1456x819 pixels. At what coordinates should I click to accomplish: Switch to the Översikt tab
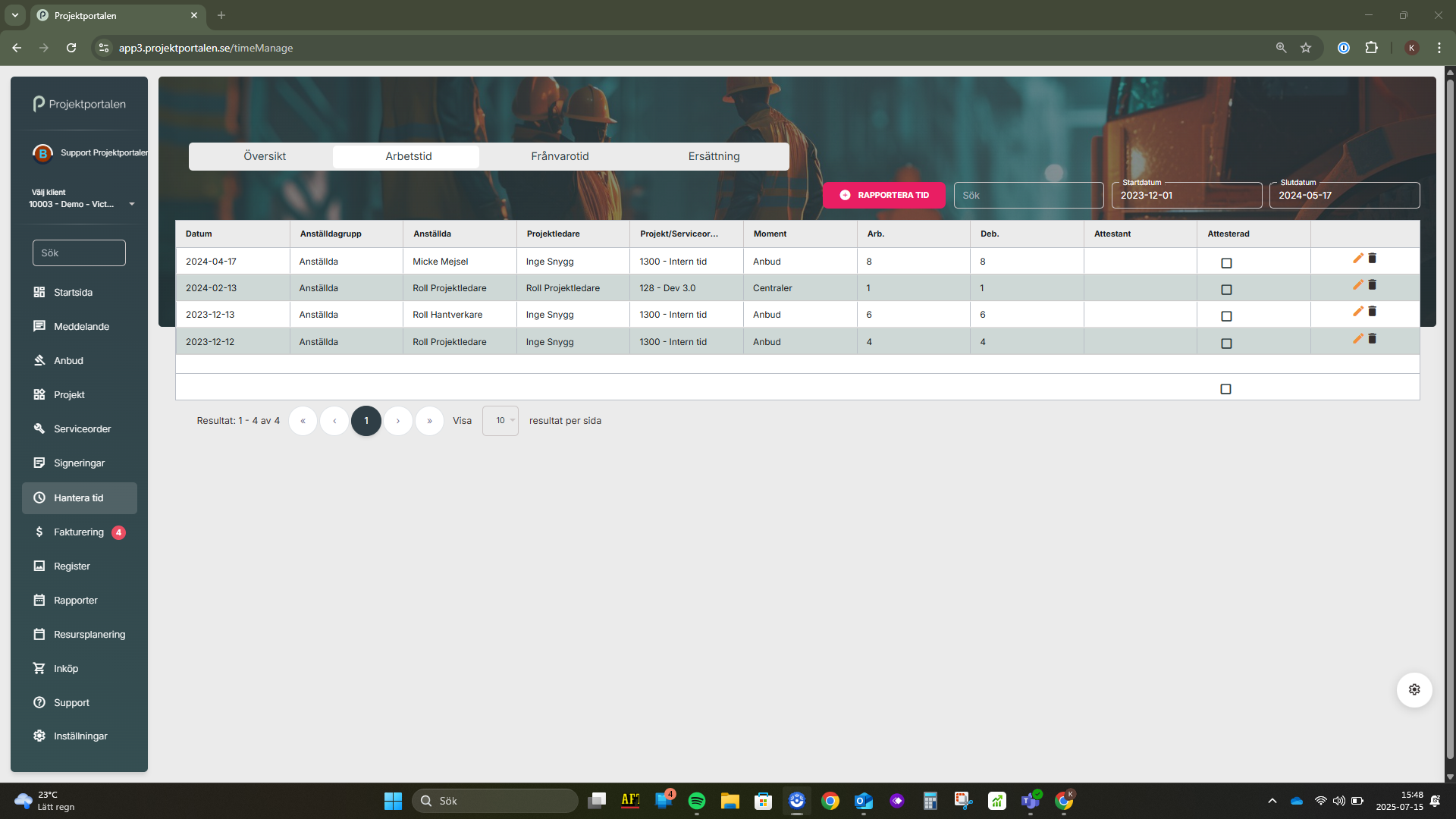click(x=265, y=156)
